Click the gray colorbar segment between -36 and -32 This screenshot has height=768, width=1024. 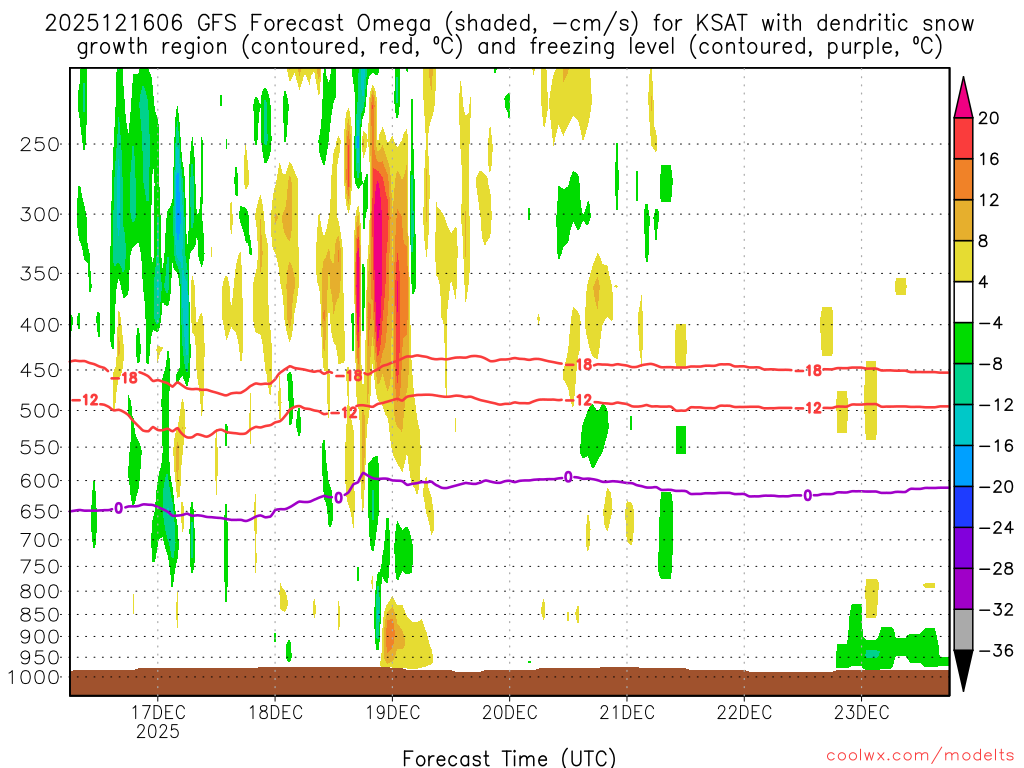pos(963,630)
